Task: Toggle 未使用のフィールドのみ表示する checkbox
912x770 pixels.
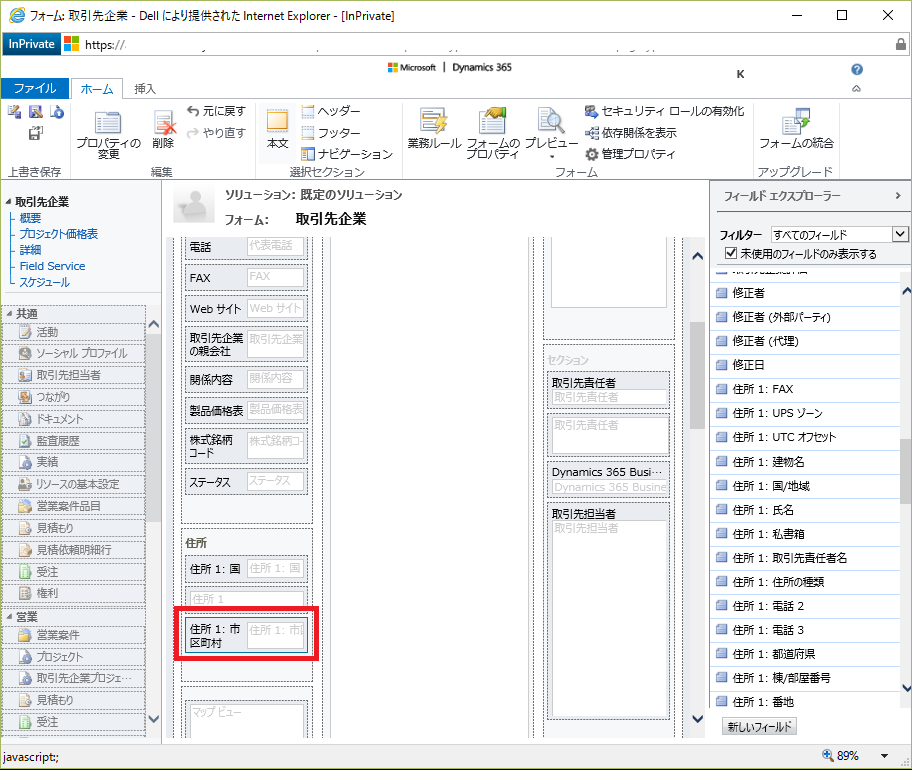Action: [731, 253]
